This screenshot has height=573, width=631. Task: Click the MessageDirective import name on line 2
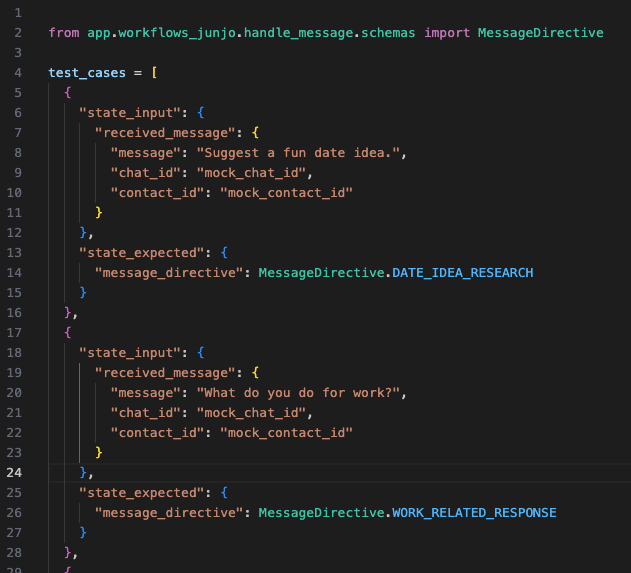(x=540, y=33)
